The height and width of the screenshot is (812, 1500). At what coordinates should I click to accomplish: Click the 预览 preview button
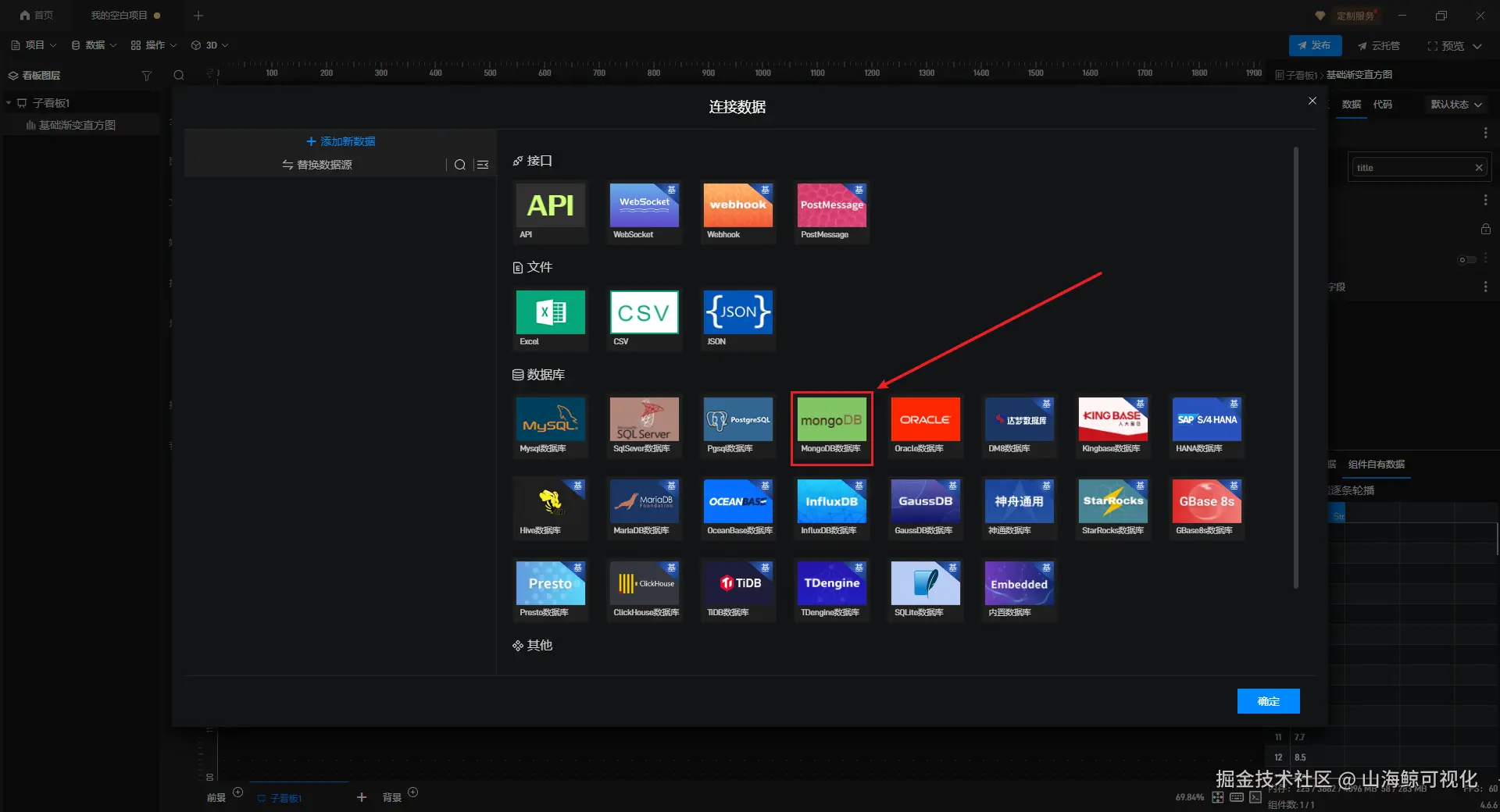click(x=1446, y=45)
